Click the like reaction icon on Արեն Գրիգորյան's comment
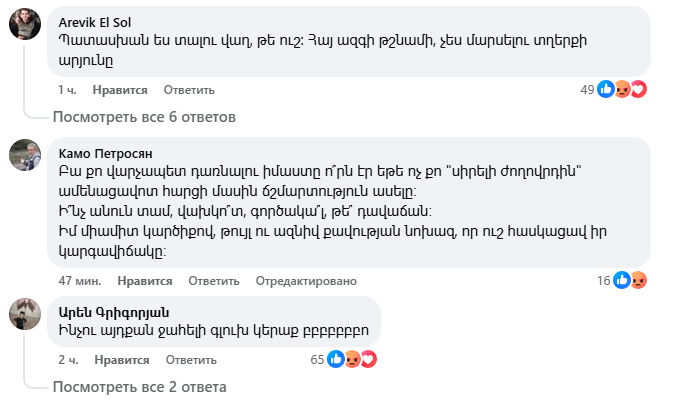Image resolution: width=682 pixels, height=404 pixels. [336, 358]
